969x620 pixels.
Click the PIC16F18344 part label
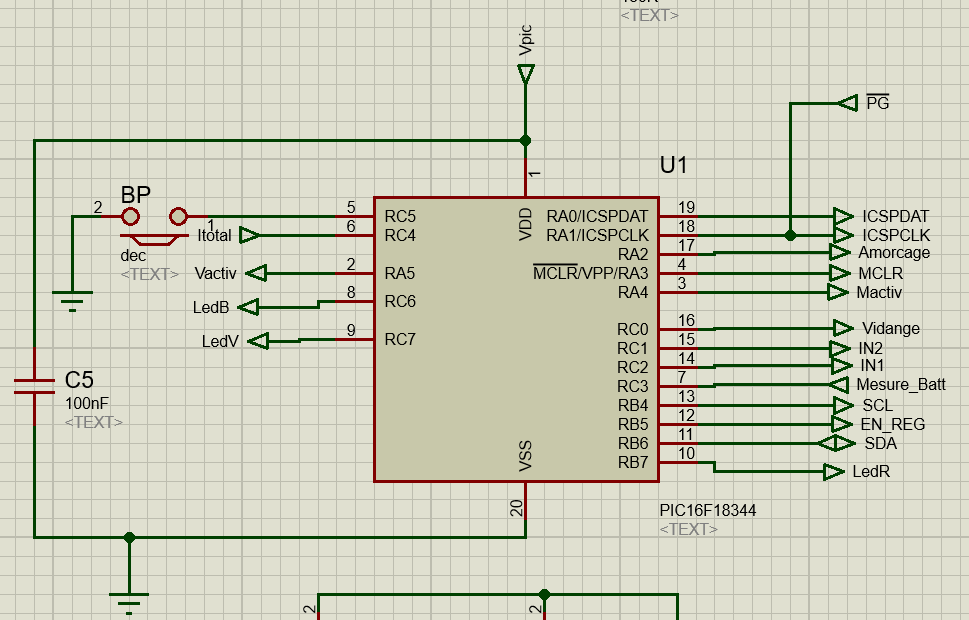pyautogui.click(x=707, y=510)
